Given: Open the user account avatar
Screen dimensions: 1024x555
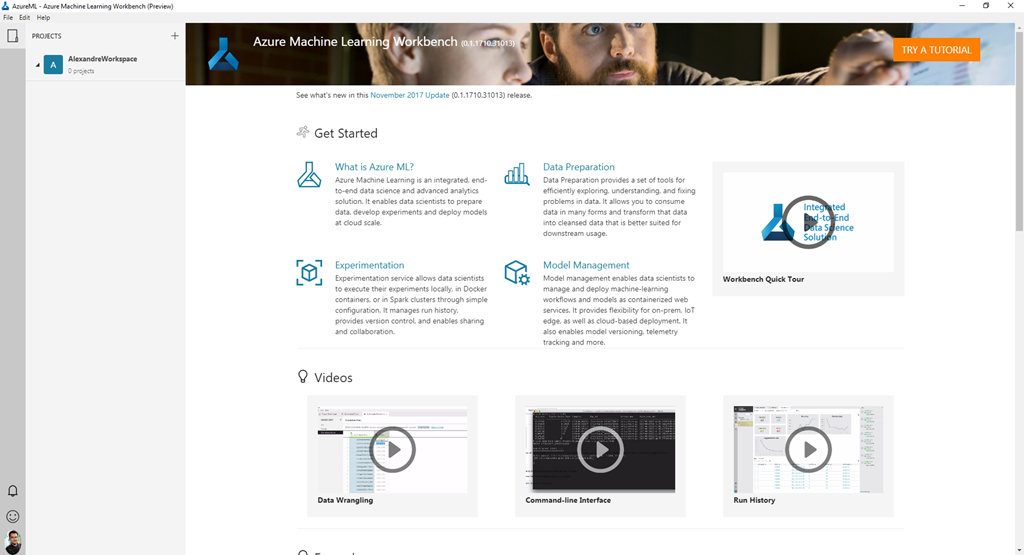Looking at the screenshot, I should [x=12, y=543].
